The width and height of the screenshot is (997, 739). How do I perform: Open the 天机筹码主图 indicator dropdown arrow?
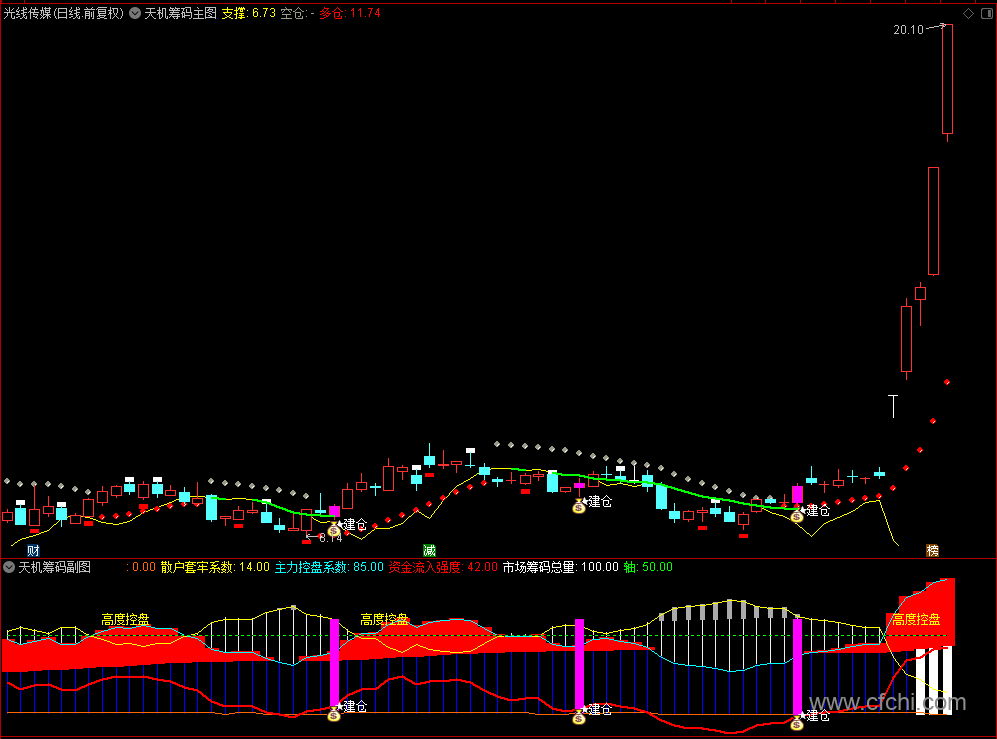[x=135, y=13]
